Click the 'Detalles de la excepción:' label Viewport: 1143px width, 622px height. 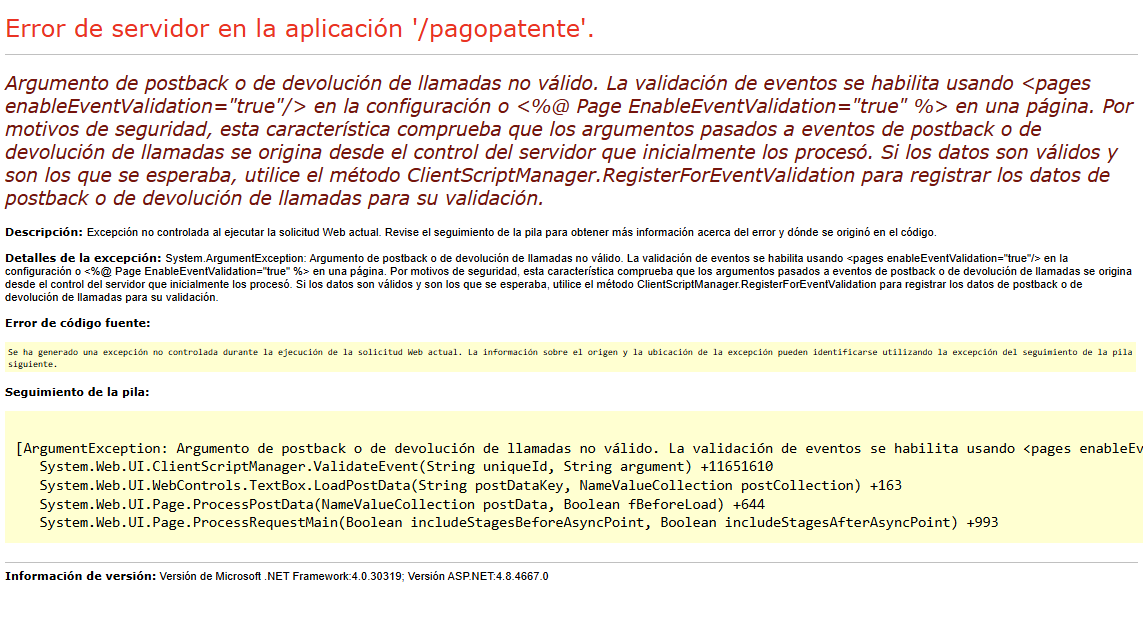[x=83, y=258]
